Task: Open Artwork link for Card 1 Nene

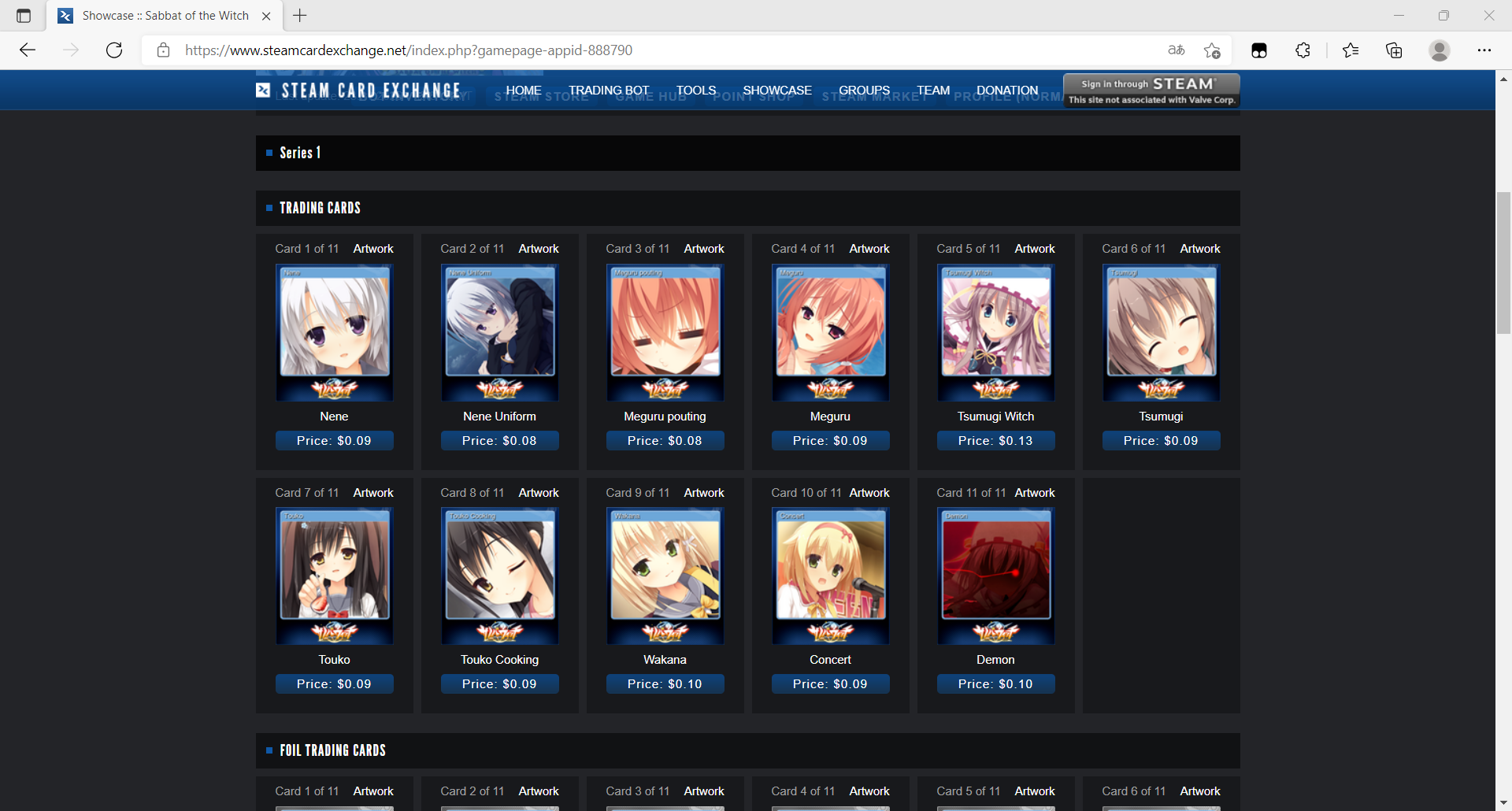Action: click(373, 249)
